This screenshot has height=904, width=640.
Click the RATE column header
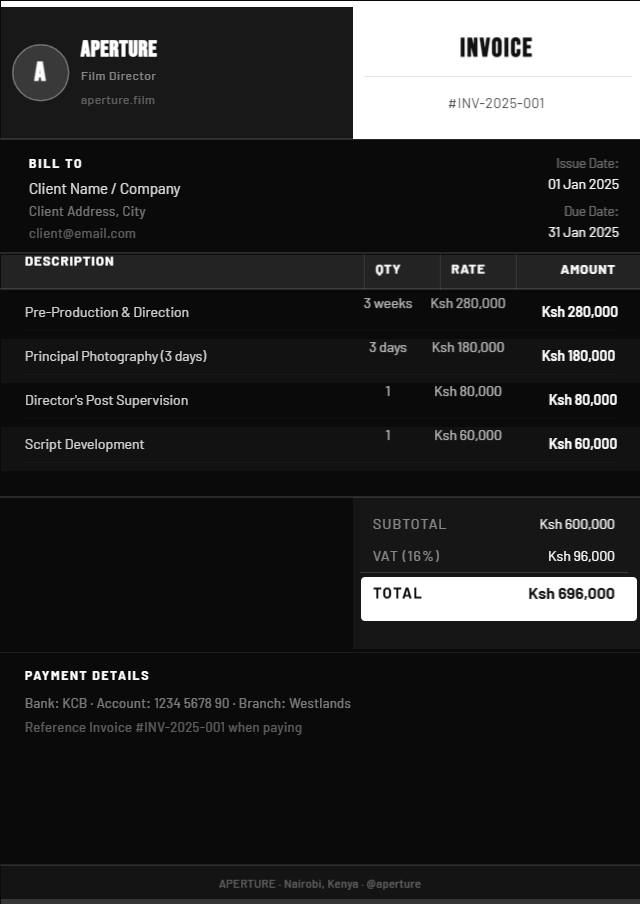click(468, 269)
